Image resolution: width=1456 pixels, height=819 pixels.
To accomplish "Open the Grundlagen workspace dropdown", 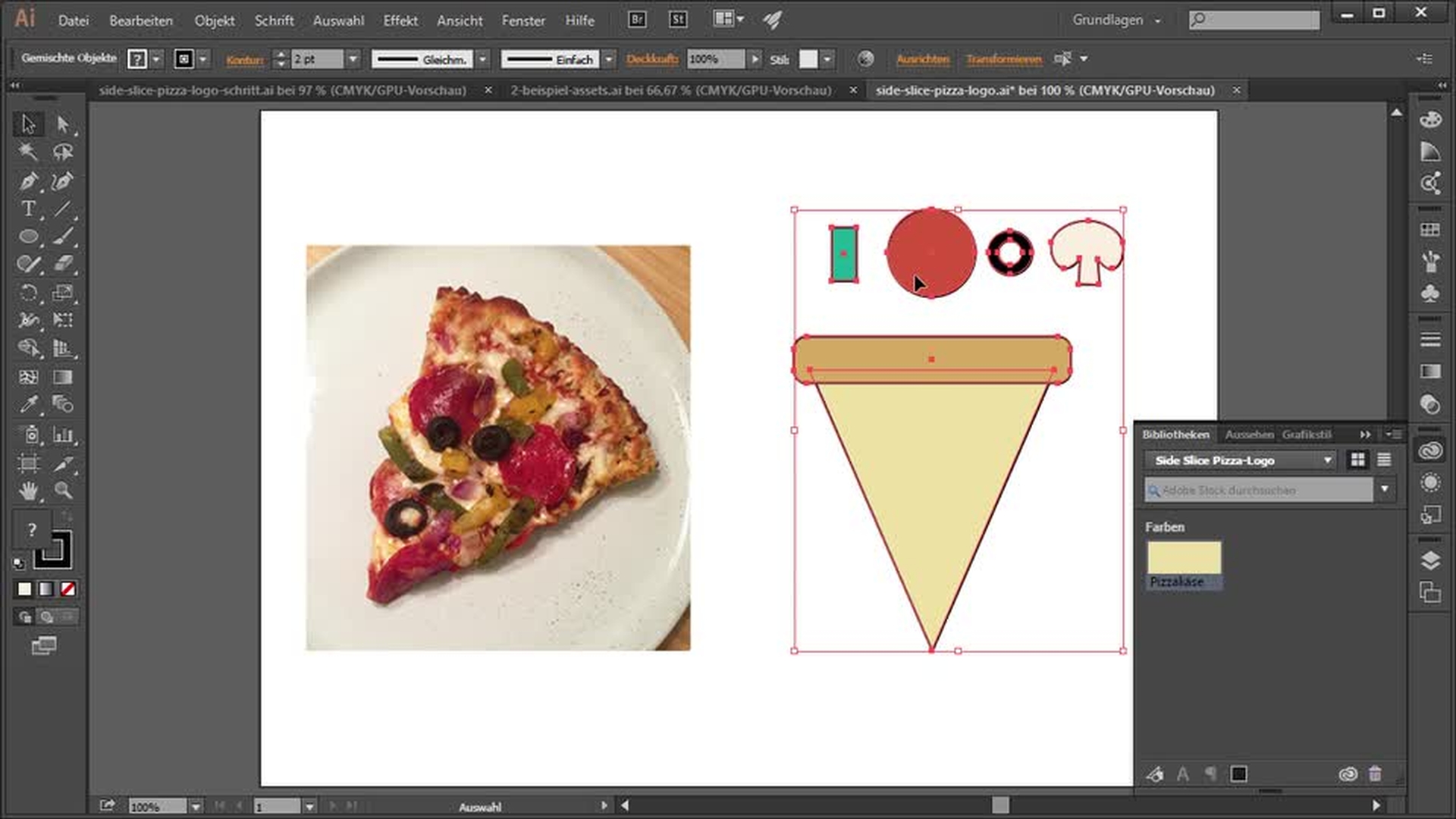I will 1116,20.
